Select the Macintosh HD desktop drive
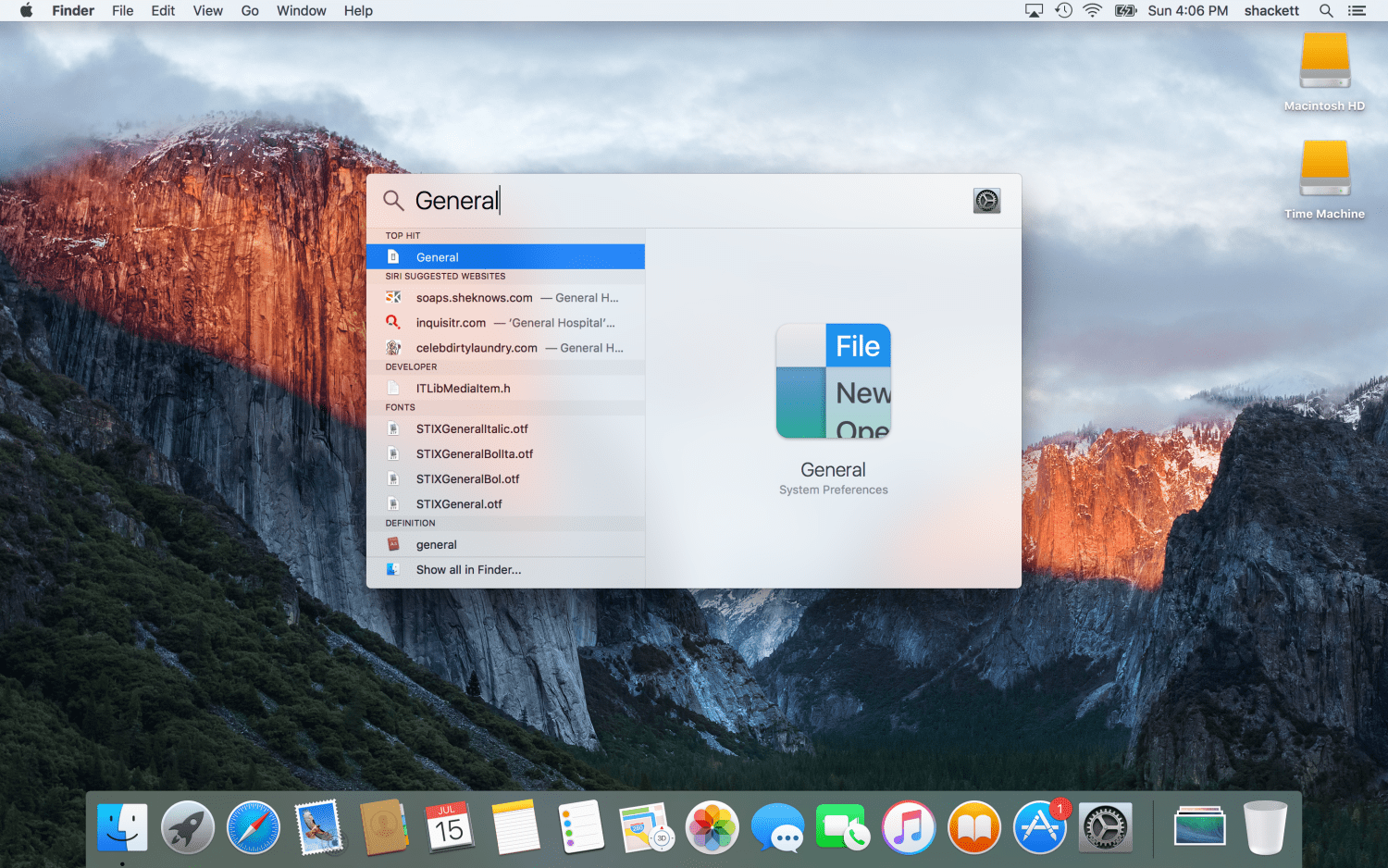Viewport: 1388px width, 868px height. point(1324,72)
